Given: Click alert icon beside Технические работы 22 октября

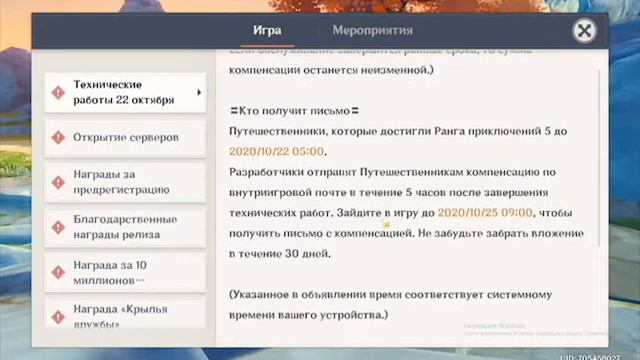Looking at the screenshot, I should point(58,93).
